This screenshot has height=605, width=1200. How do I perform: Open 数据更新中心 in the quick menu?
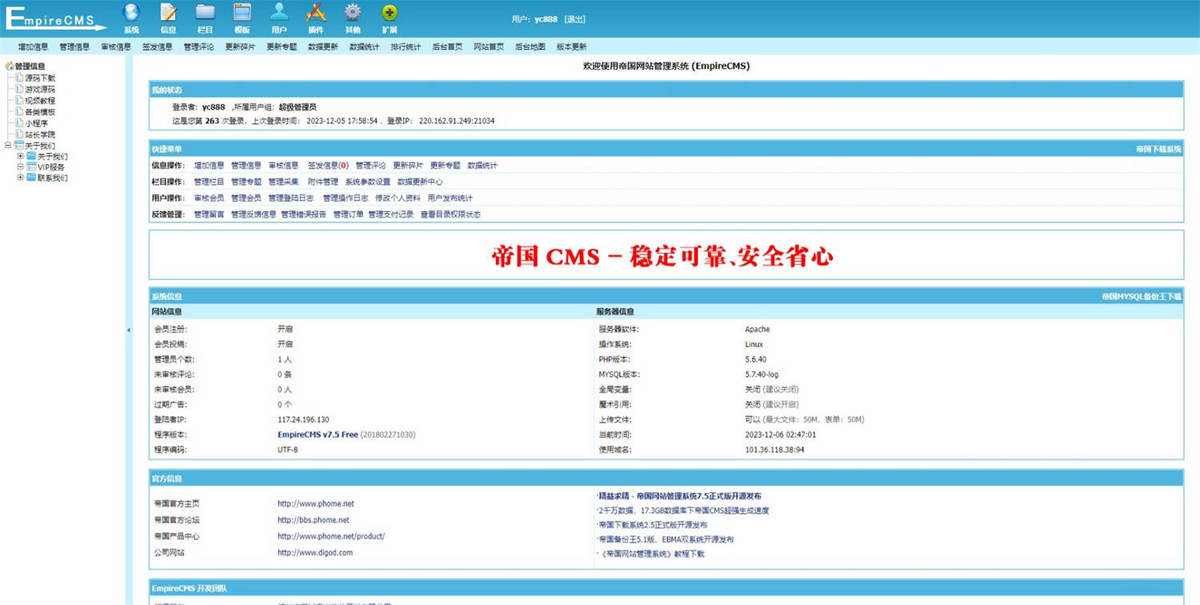click(420, 182)
